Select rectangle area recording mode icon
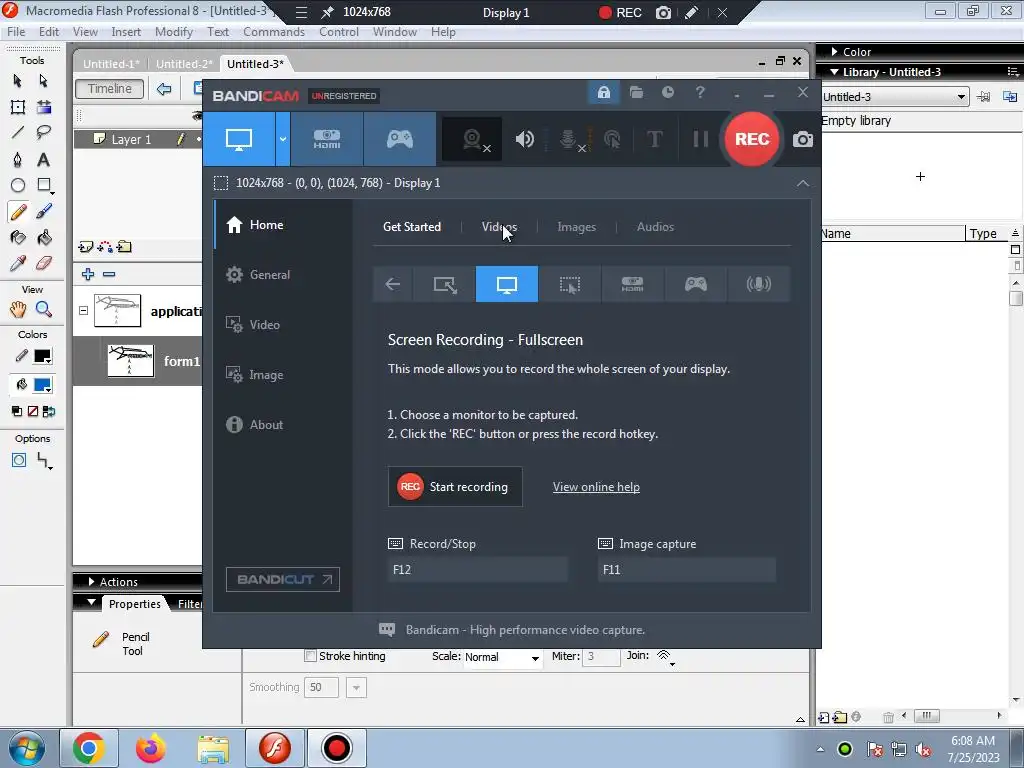This screenshot has height=768, width=1024. click(444, 284)
